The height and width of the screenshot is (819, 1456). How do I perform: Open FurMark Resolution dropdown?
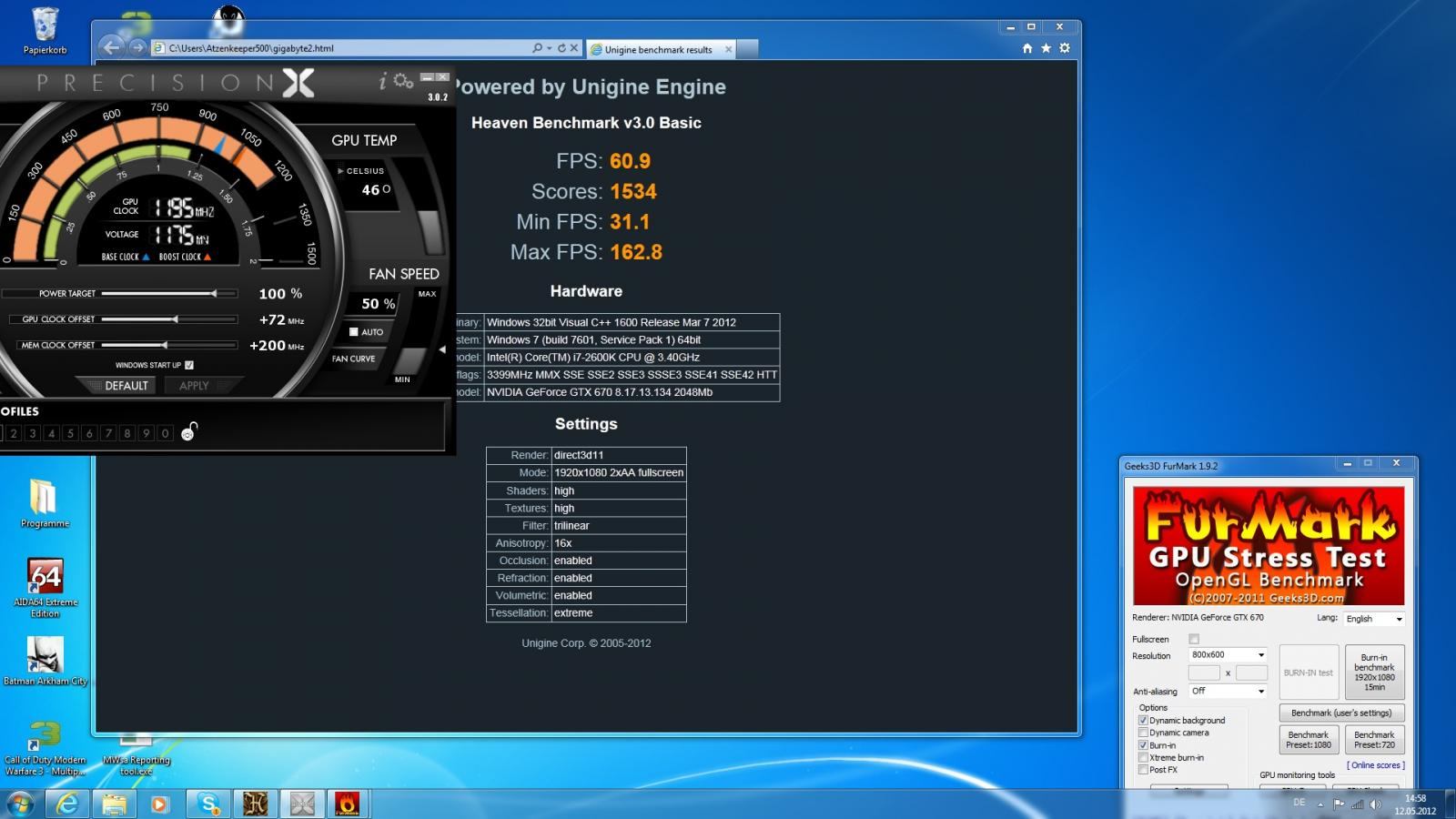coord(1228,655)
